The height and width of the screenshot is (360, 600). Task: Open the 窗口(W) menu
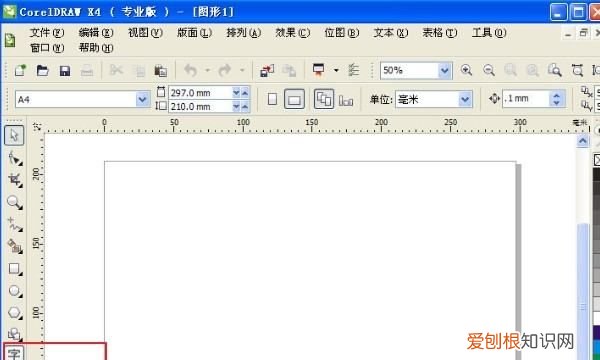click(x=47, y=48)
